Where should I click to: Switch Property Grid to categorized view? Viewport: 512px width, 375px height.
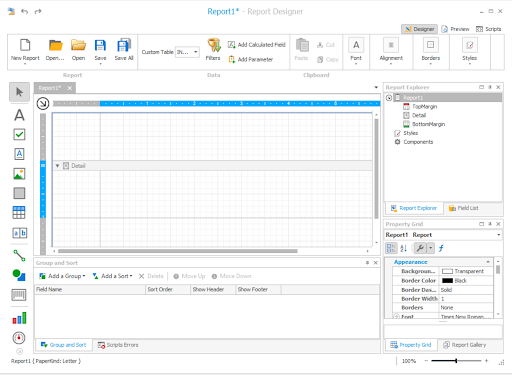[x=391, y=248]
